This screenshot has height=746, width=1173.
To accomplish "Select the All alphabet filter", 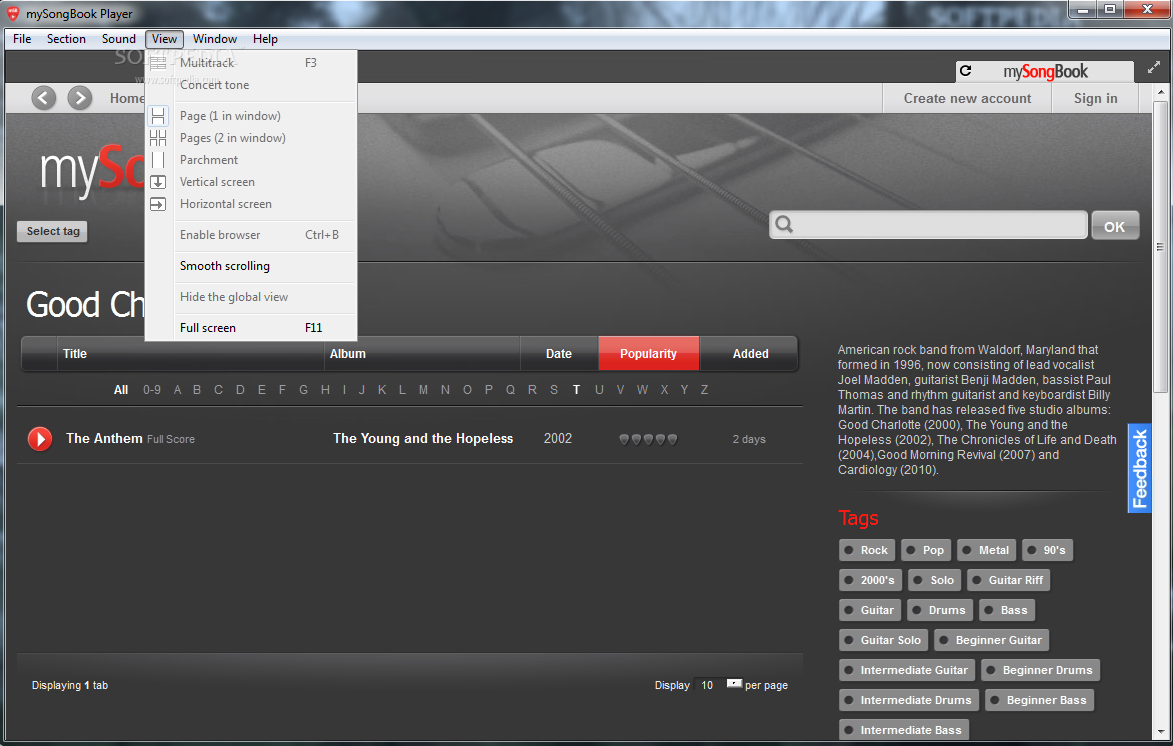I will coord(120,390).
